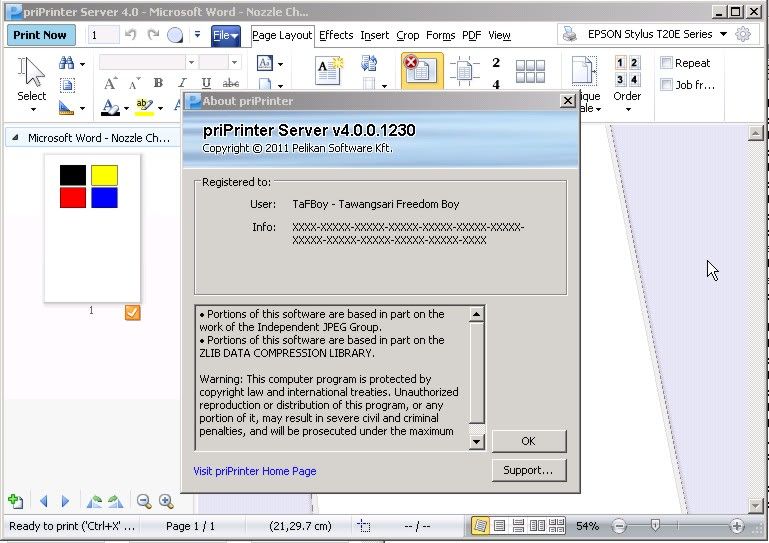Image resolution: width=769 pixels, height=543 pixels.
Task: Decrease font size with shrink A
Action: coord(134,83)
